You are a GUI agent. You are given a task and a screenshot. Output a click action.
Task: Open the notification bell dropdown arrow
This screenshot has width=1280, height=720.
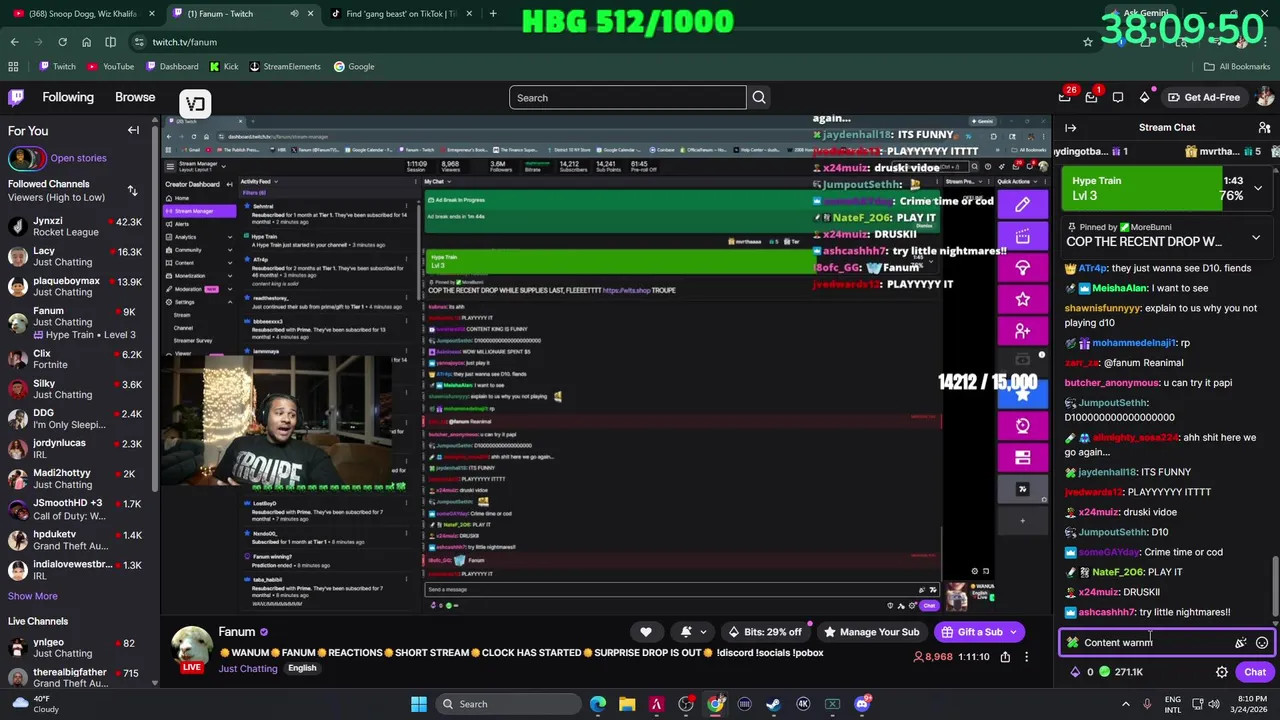click(x=703, y=632)
